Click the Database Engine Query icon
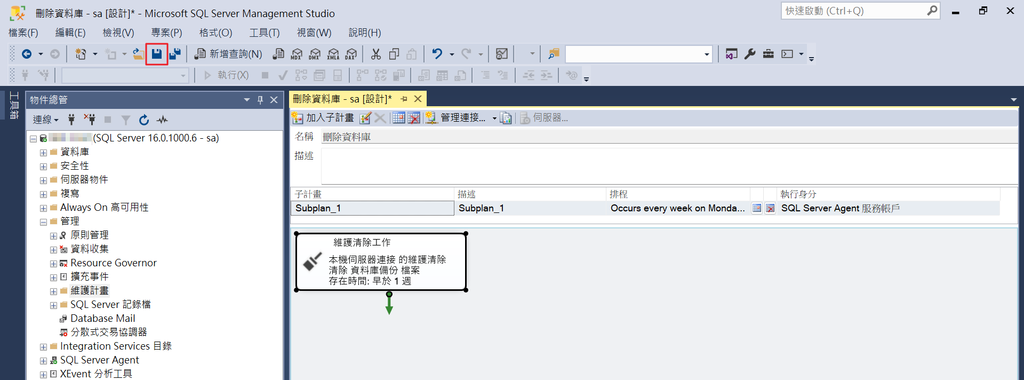This screenshot has width=1024, height=380. (279, 54)
